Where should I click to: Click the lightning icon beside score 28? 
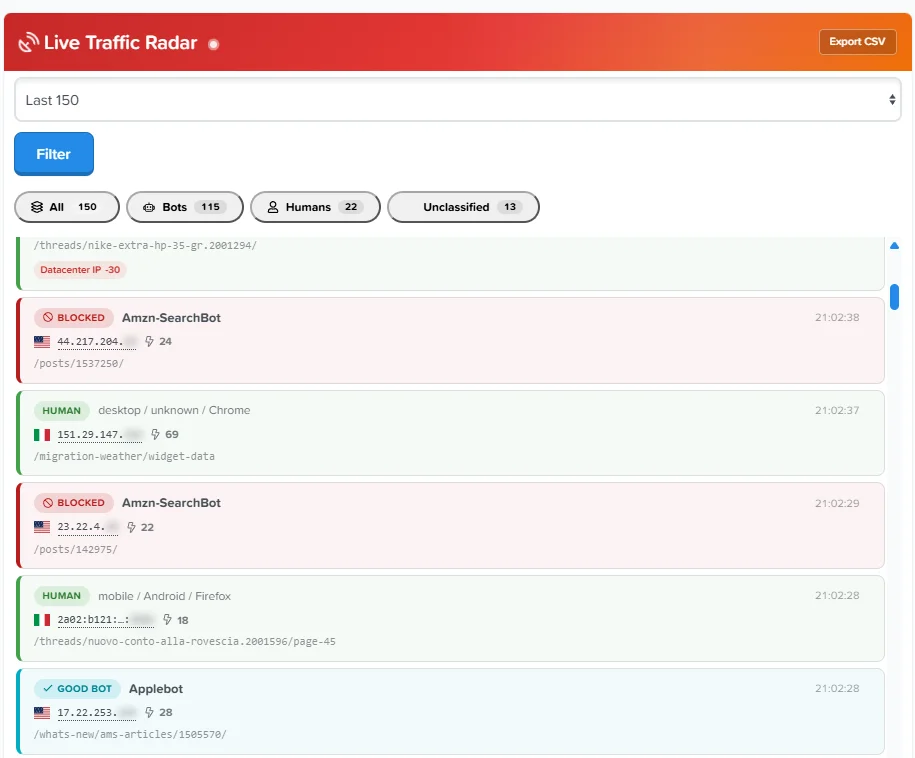[149, 712]
